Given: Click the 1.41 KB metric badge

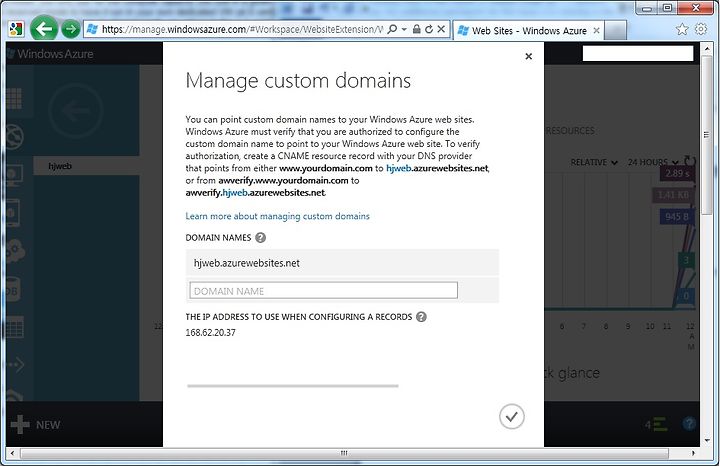Looking at the screenshot, I should (x=673, y=195).
